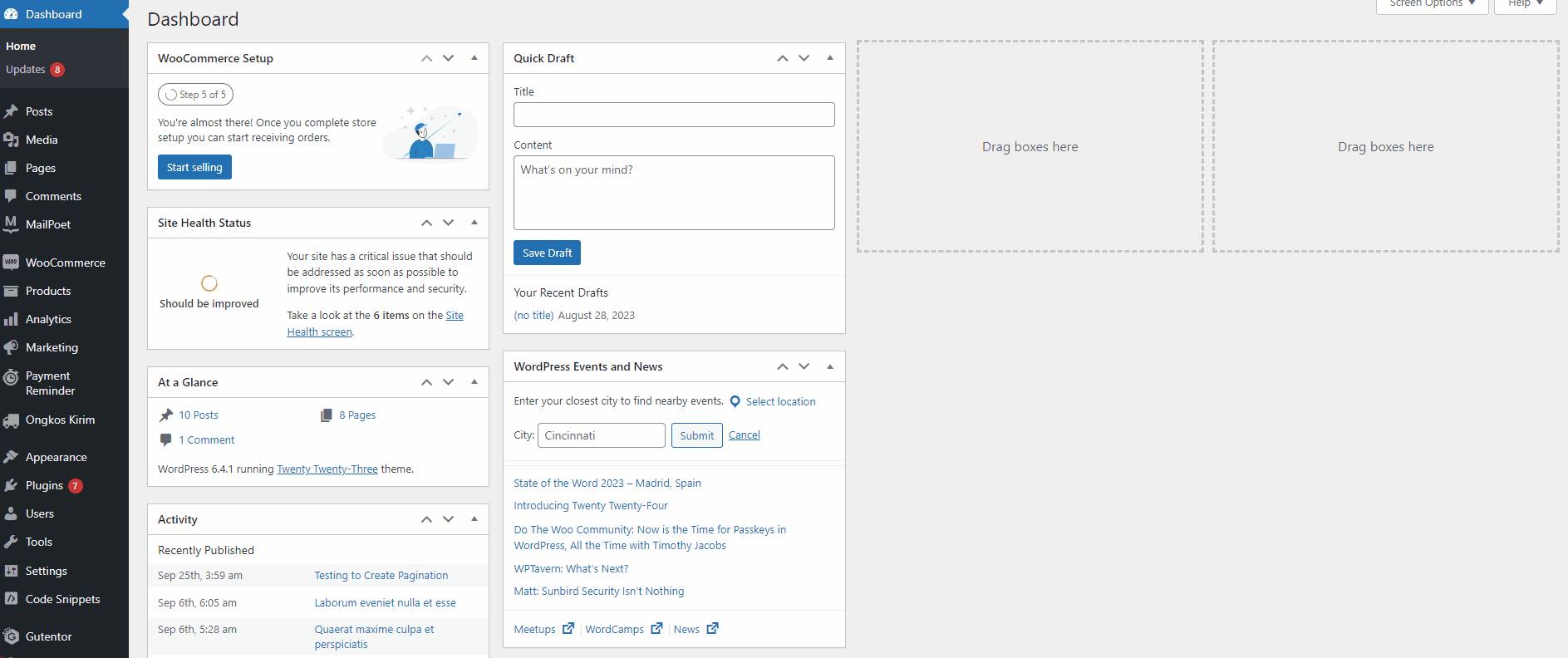Move Quick Draft box up
The image size is (1568, 658).
(782, 58)
